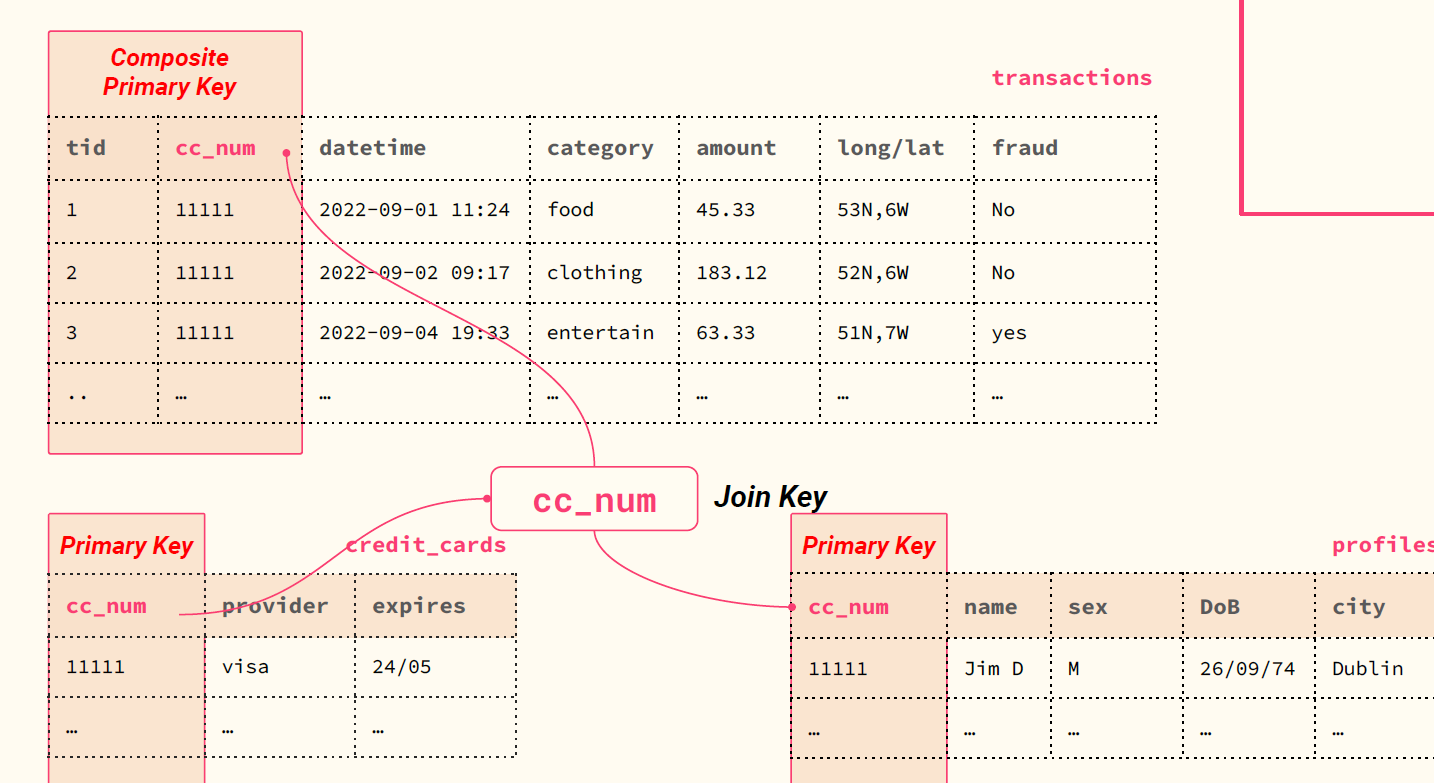1434x783 pixels.
Task: Click the date of birth '26/09/74'
Action: (1247, 669)
